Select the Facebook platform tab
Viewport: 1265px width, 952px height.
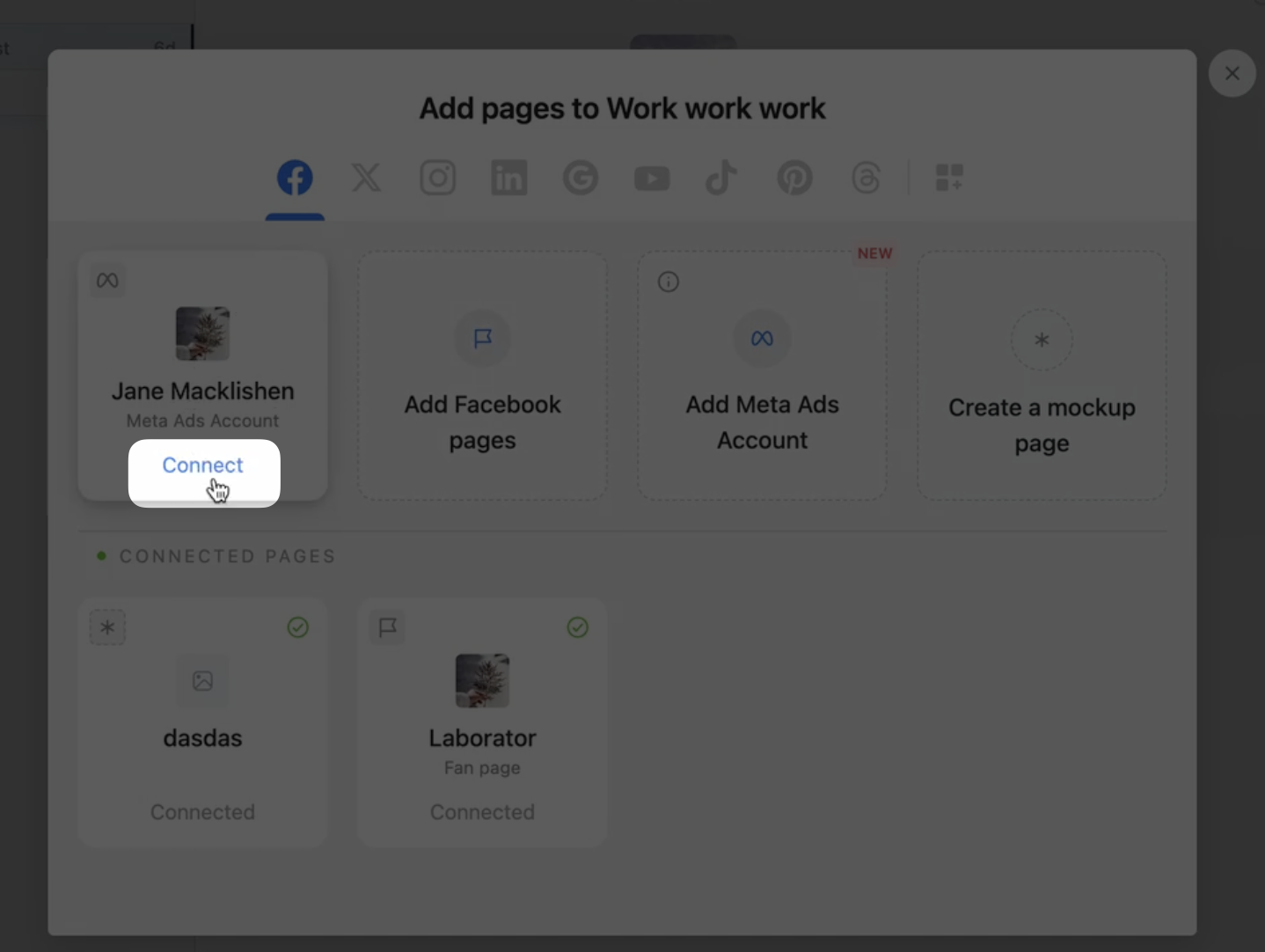click(x=295, y=178)
